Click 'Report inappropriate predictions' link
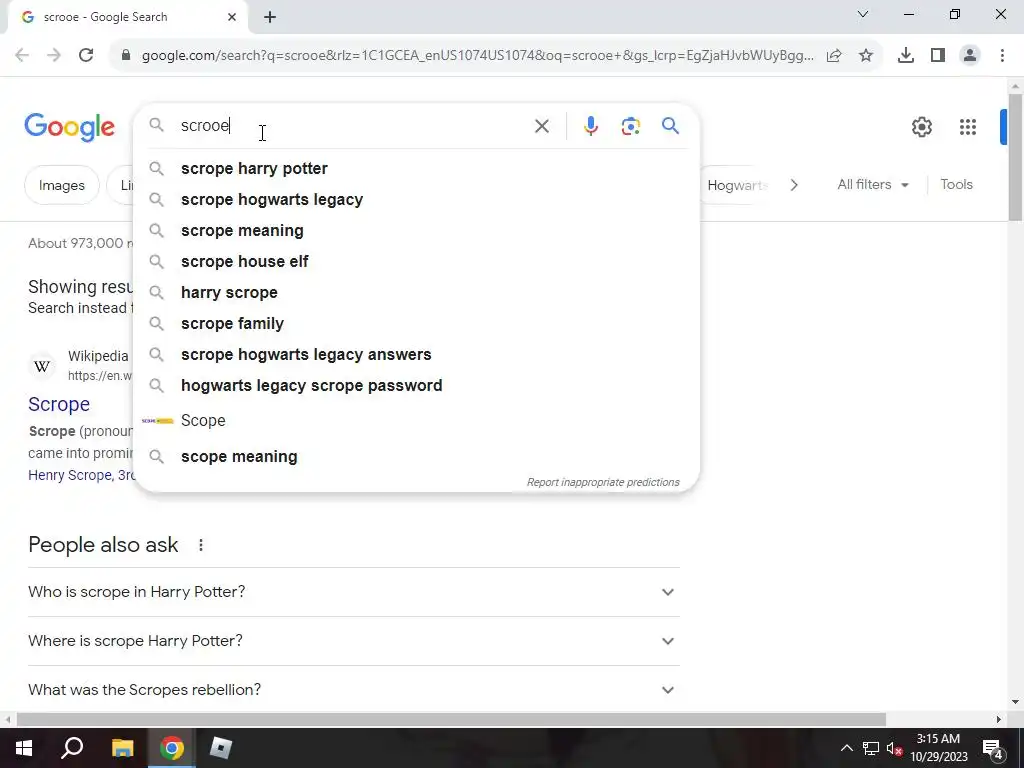 [x=603, y=483]
